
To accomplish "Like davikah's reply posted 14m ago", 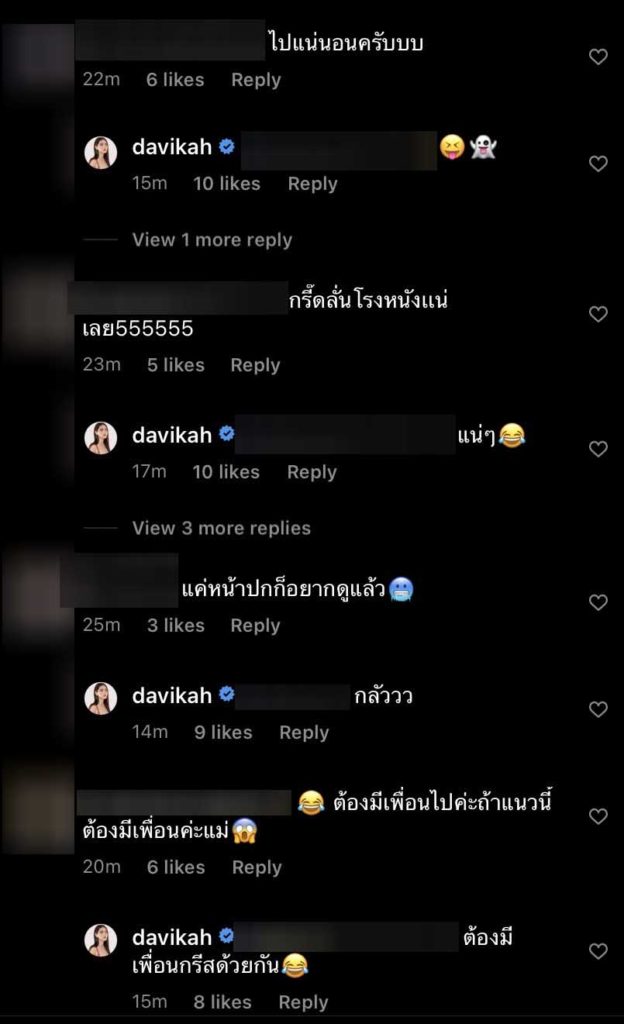I will point(598,709).
